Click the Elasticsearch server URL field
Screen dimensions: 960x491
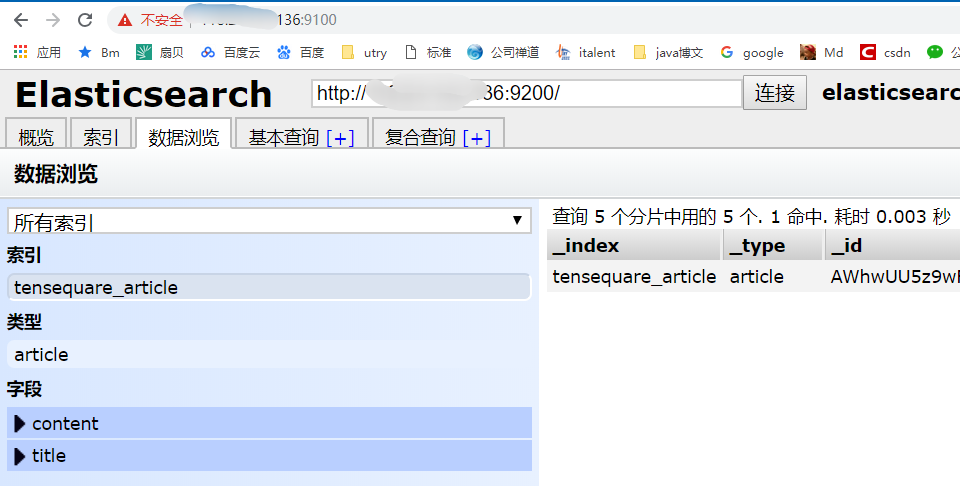[527, 94]
